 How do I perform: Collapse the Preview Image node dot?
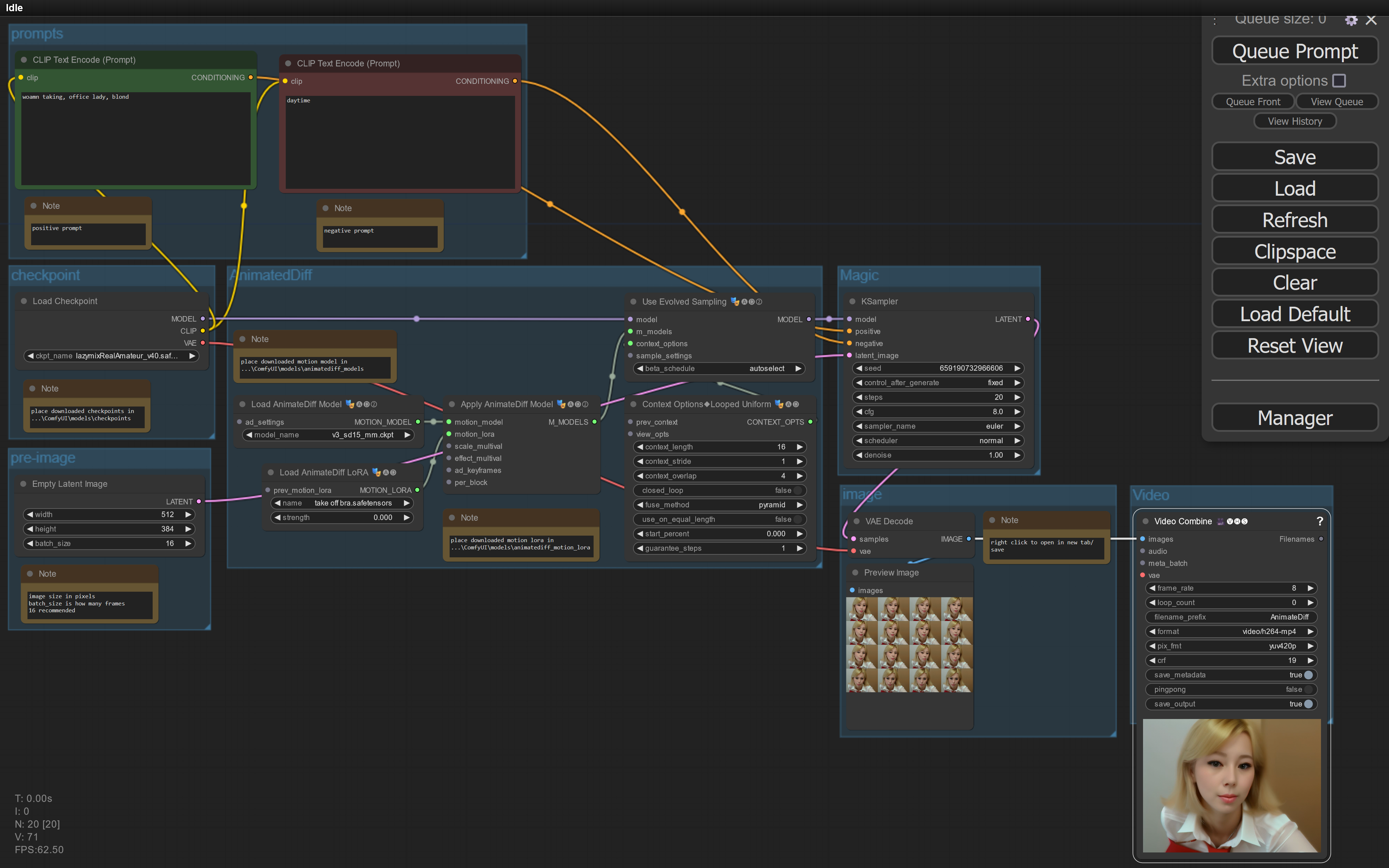pyautogui.click(x=855, y=573)
